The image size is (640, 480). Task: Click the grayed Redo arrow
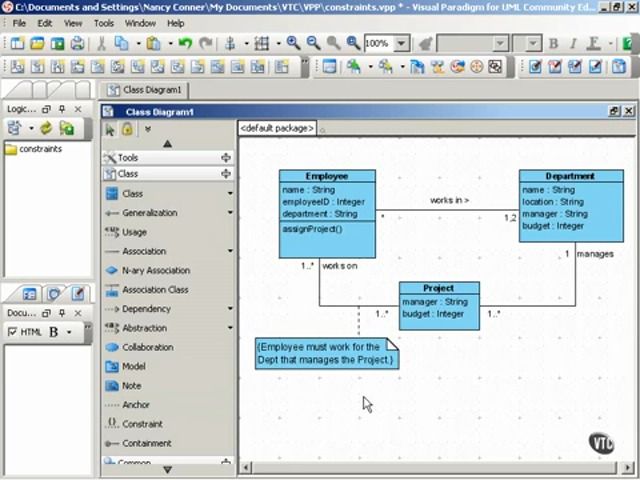pyautogui.click(x=205, y=43)
